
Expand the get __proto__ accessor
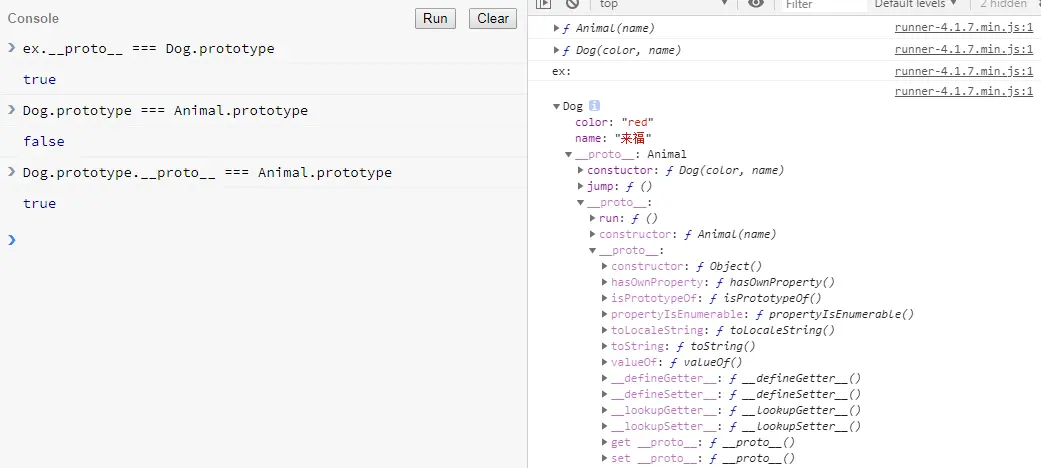pyautogui.click(x=605, y=442)
